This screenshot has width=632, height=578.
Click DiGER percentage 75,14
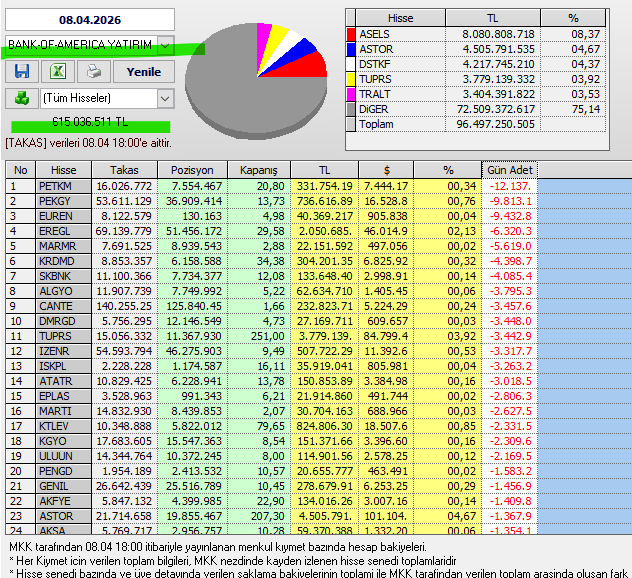586,109
